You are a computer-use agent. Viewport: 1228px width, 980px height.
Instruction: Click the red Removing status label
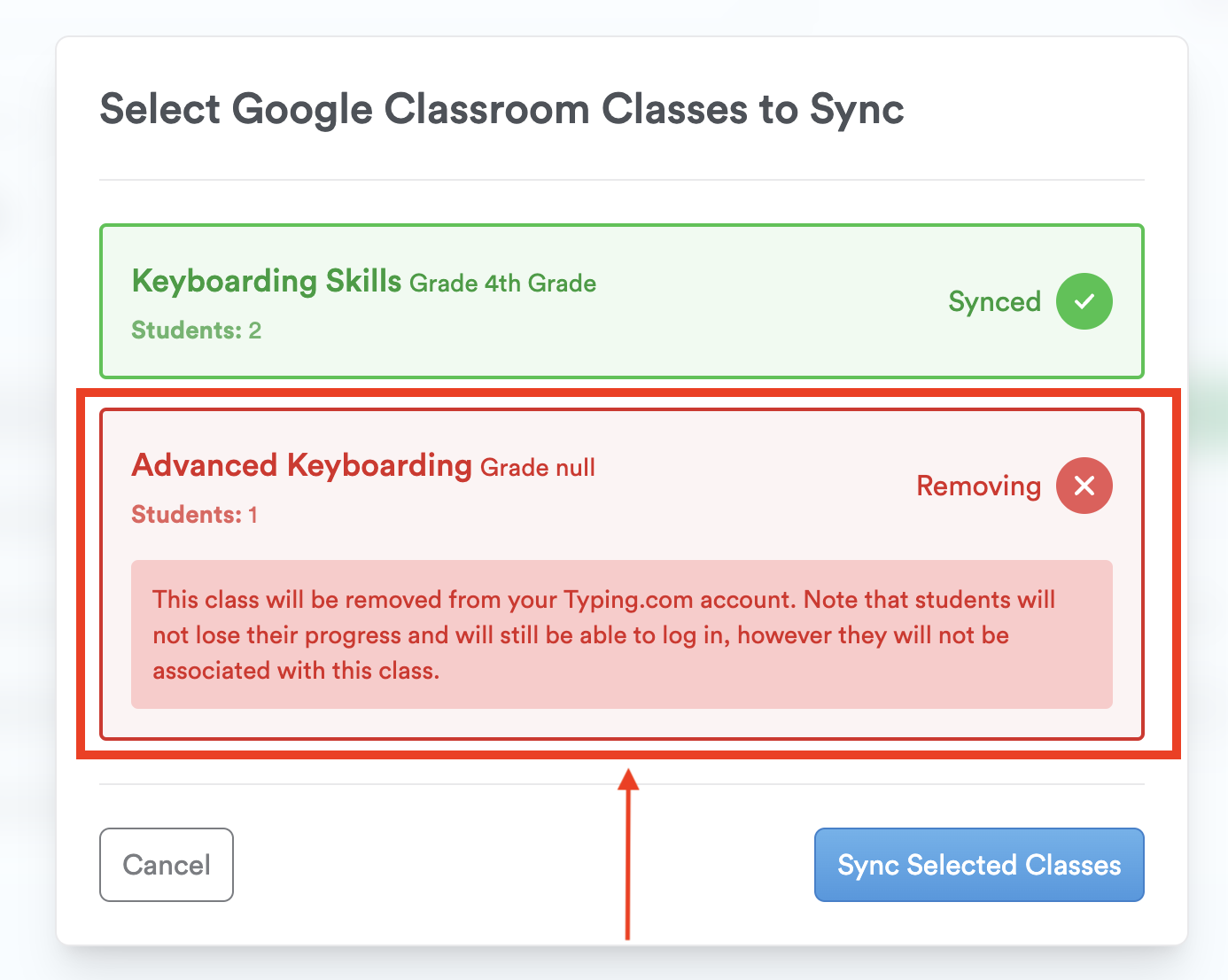coord(978,486)
